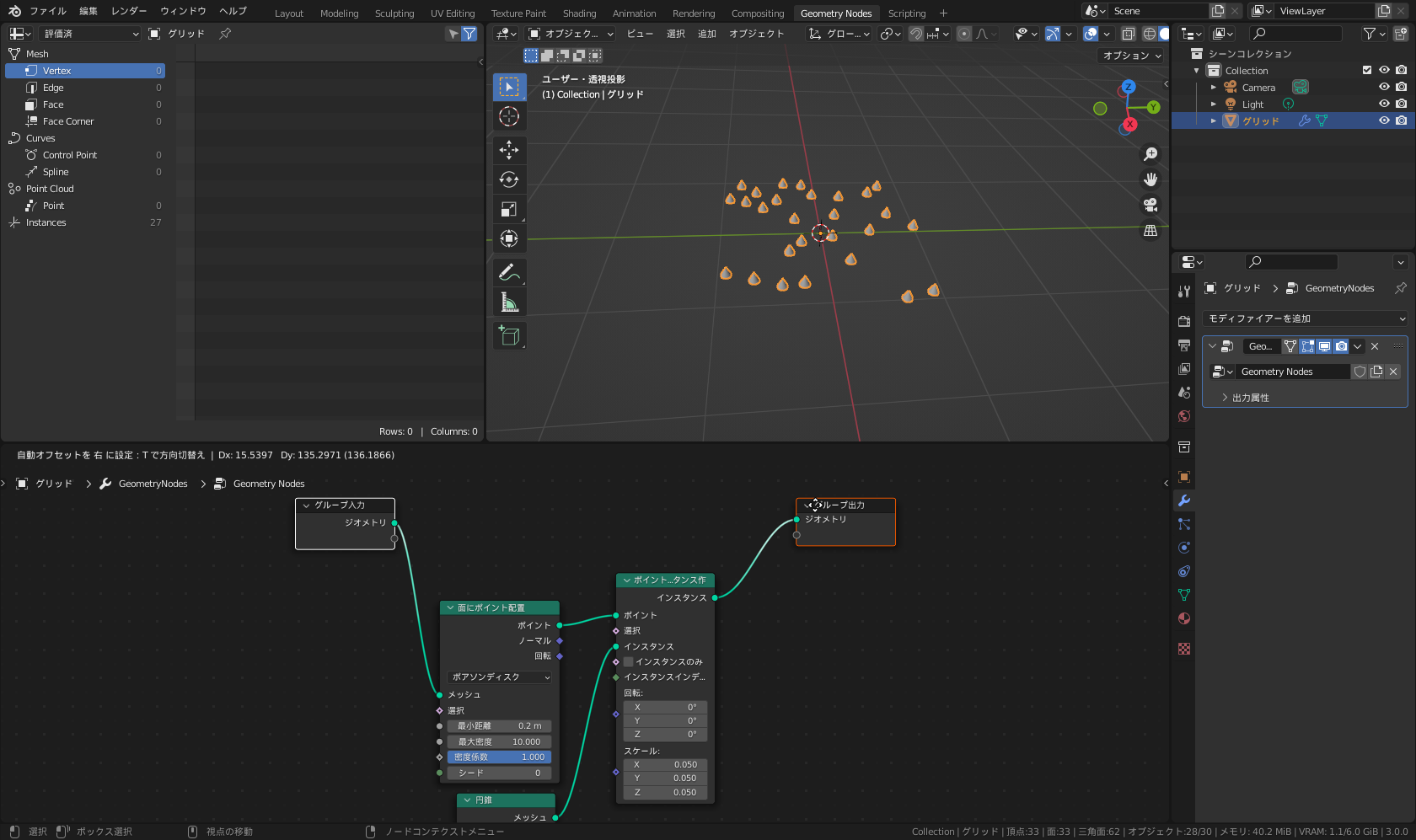Expand the Output Attributes panel
The height and width of the screenshot is (840, 1416).
pyautogui.click(x=1250, y=398)
